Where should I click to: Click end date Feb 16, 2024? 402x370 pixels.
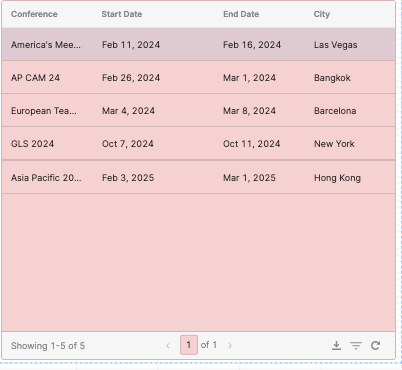pyautogui.click(x=252, y=45)
